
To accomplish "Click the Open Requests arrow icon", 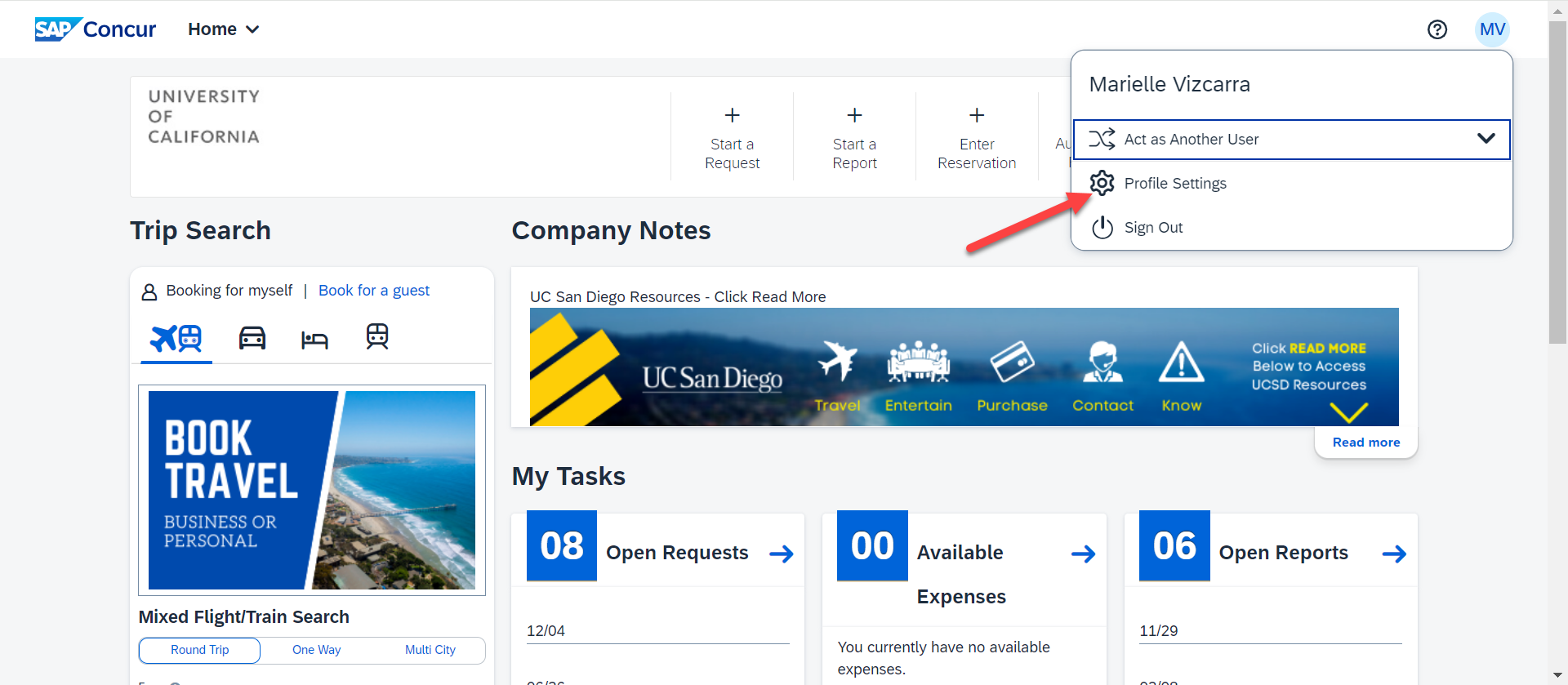I will 782,554.
